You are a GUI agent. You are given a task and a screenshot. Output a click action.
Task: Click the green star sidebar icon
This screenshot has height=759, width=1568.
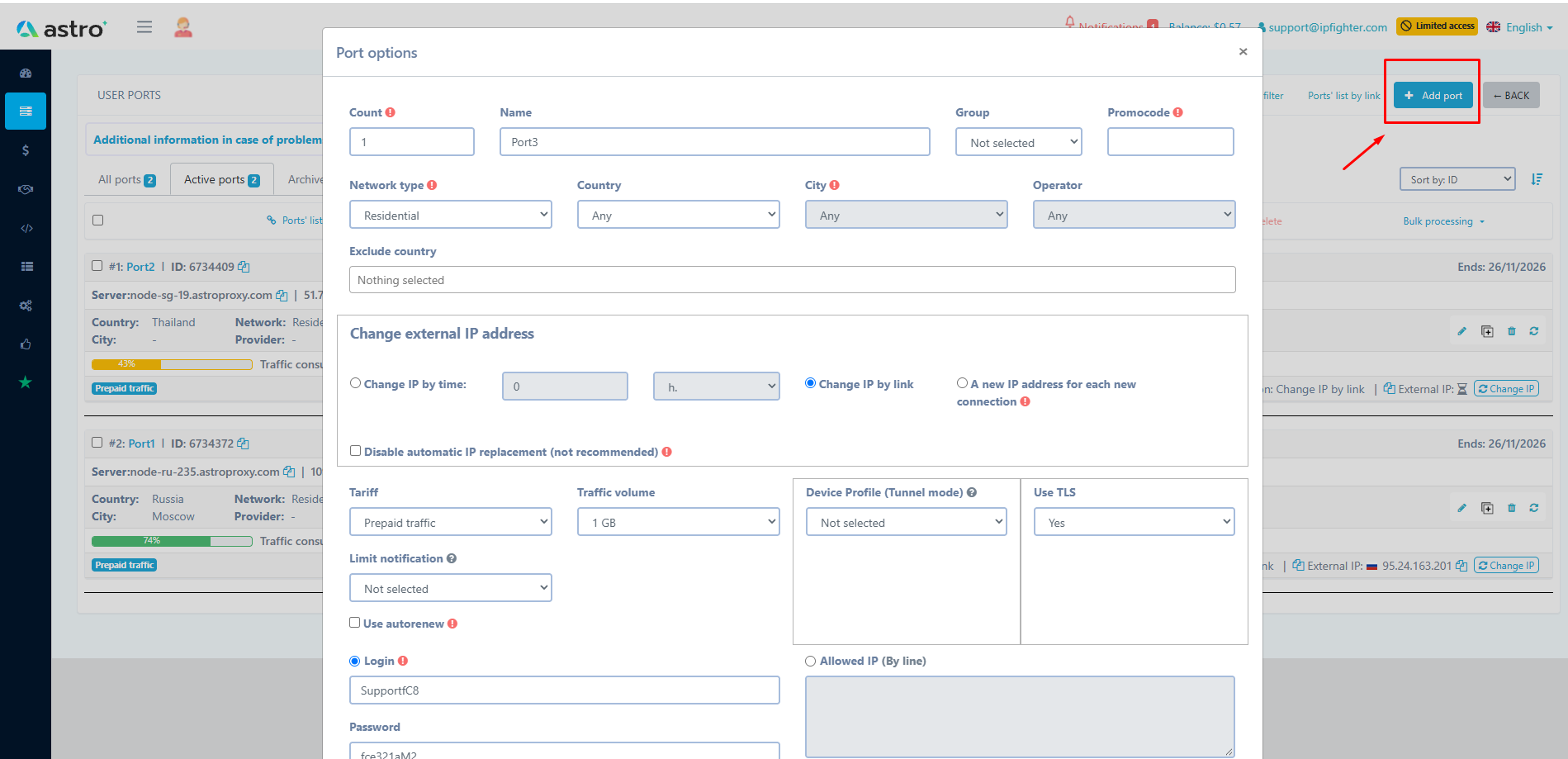point(26,382)
